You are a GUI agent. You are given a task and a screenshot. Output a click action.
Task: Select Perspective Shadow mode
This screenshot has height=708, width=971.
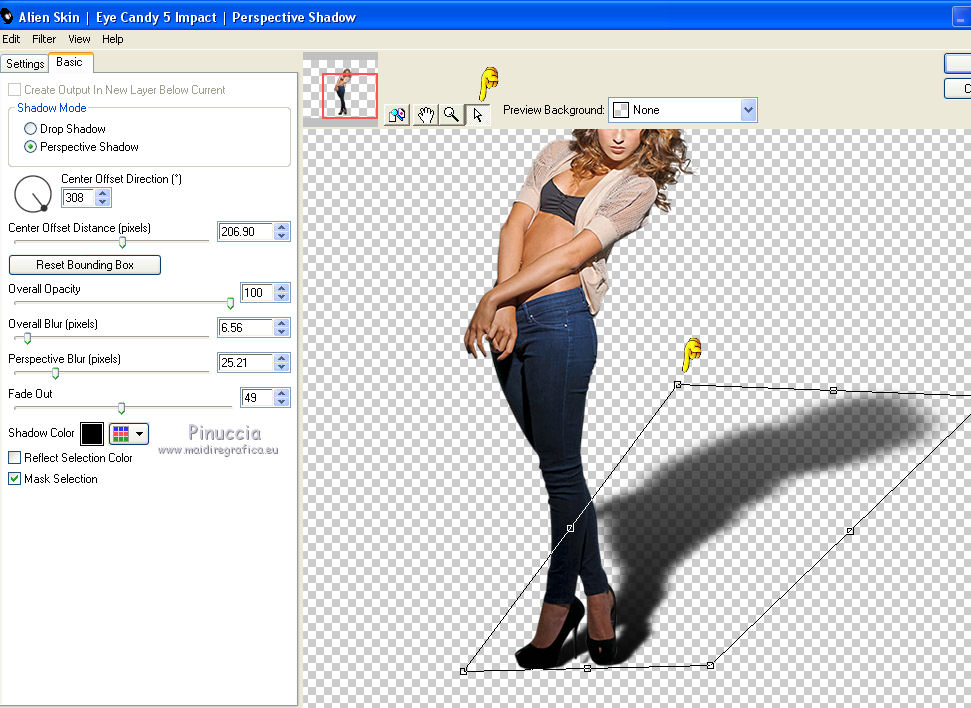[x=30, y=147]
